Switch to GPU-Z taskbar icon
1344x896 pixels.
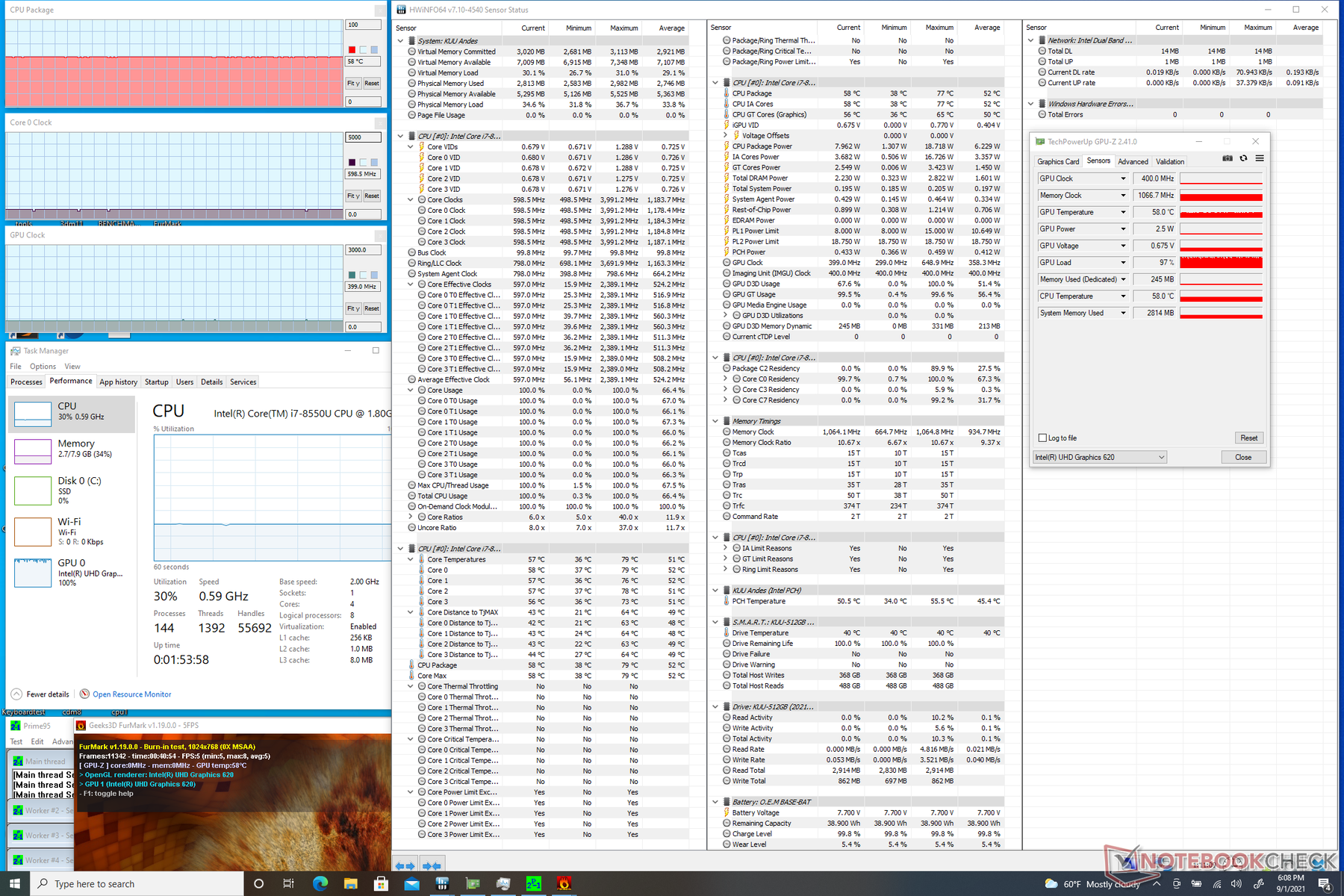tap(473, 884)
